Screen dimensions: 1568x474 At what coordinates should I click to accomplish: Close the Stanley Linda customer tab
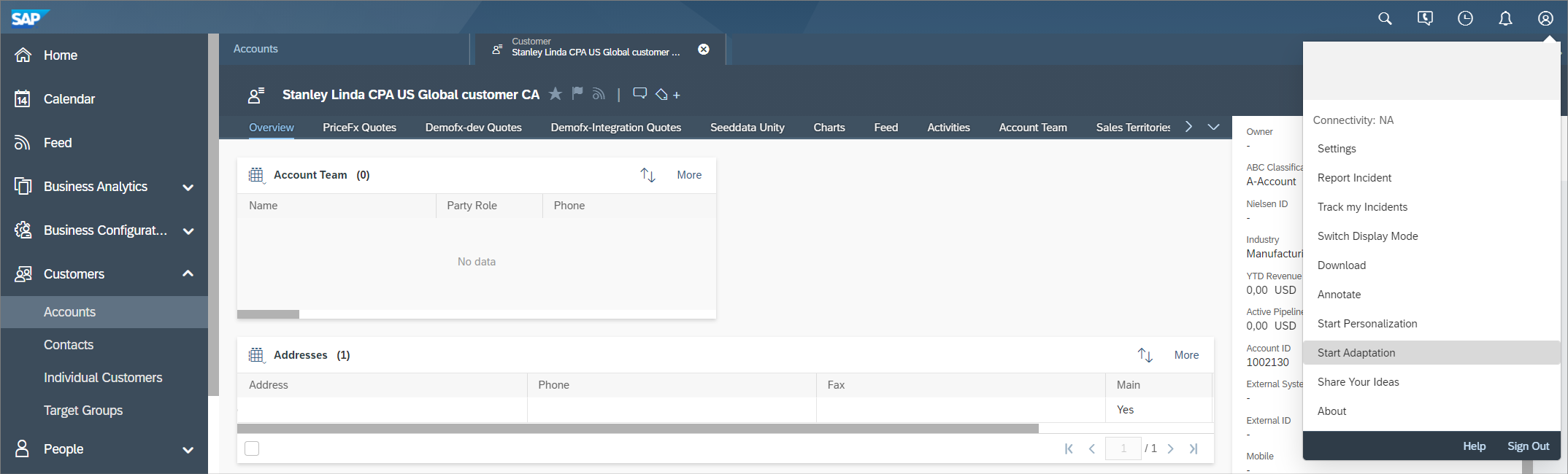click(704, 50)
